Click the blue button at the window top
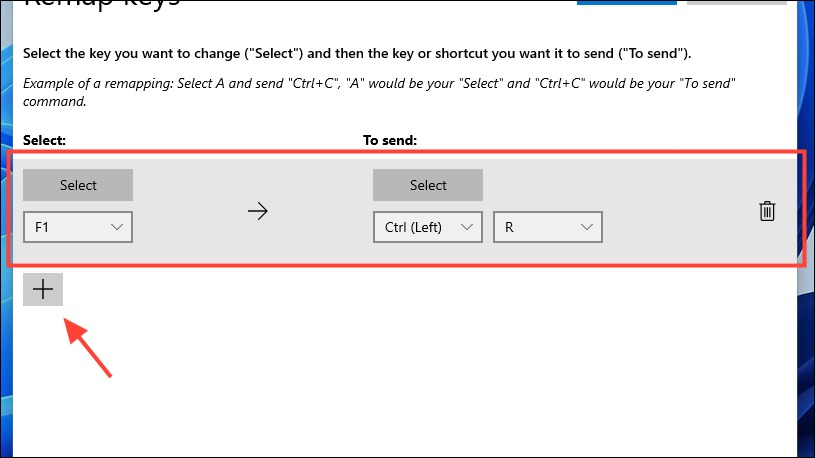Image resolution: width=815 pixels, height=458 pixels. (x=627, y=2)
